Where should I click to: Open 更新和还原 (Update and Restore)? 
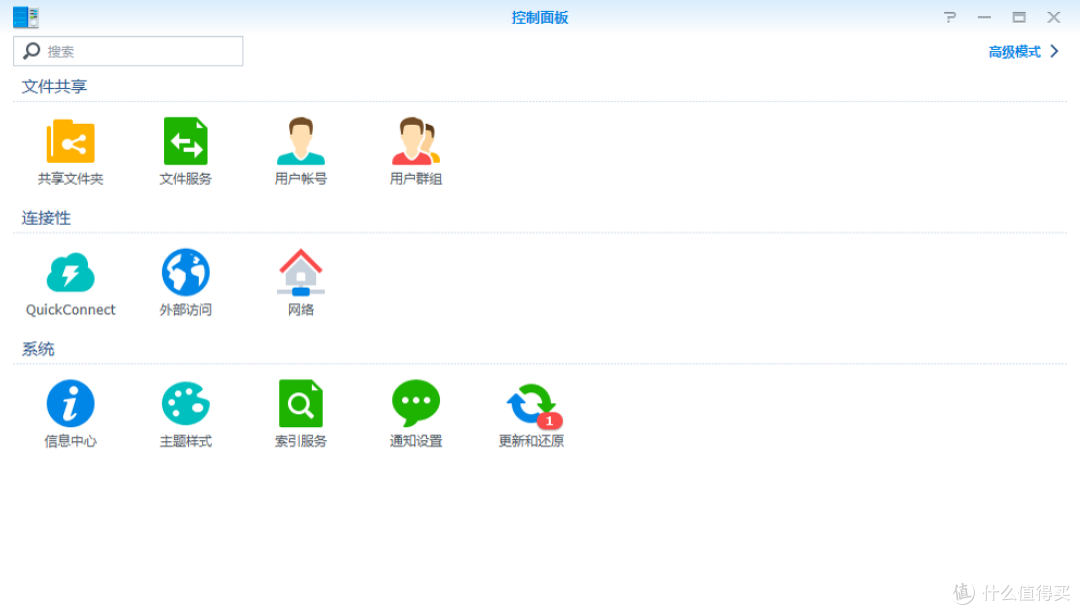[530, 412]
